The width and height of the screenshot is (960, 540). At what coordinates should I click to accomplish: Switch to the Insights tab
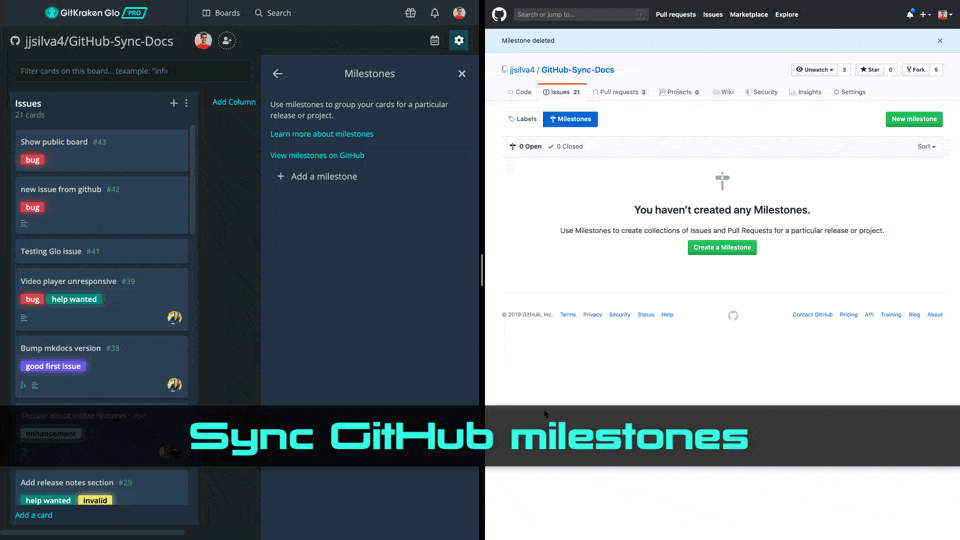[x=805, y=92]
